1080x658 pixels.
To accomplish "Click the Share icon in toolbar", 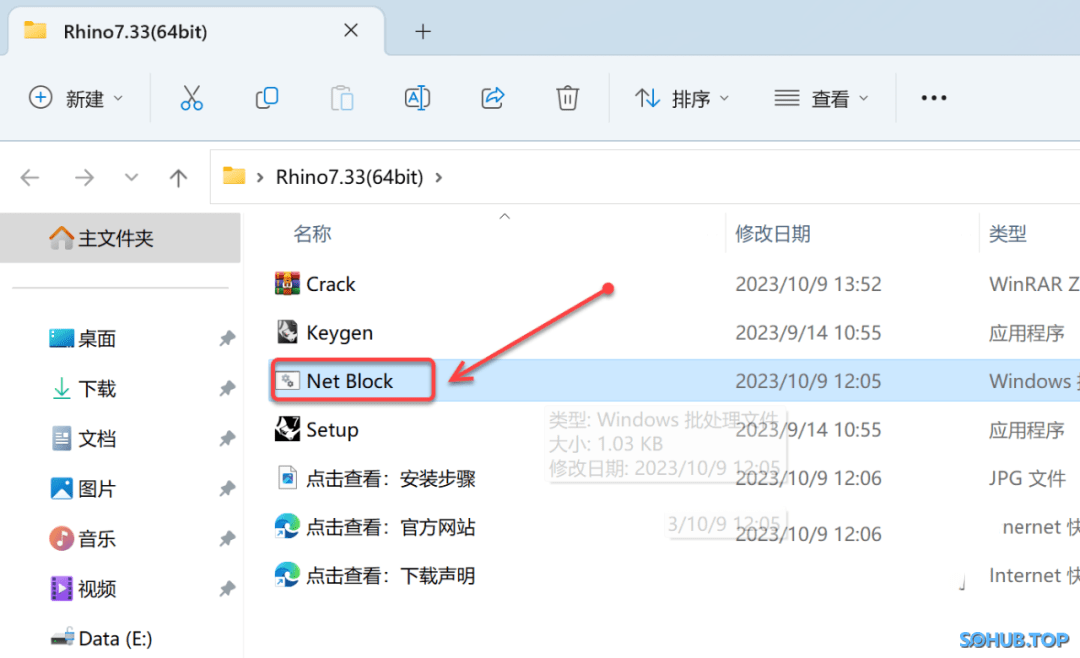I will tap(492, 98).
